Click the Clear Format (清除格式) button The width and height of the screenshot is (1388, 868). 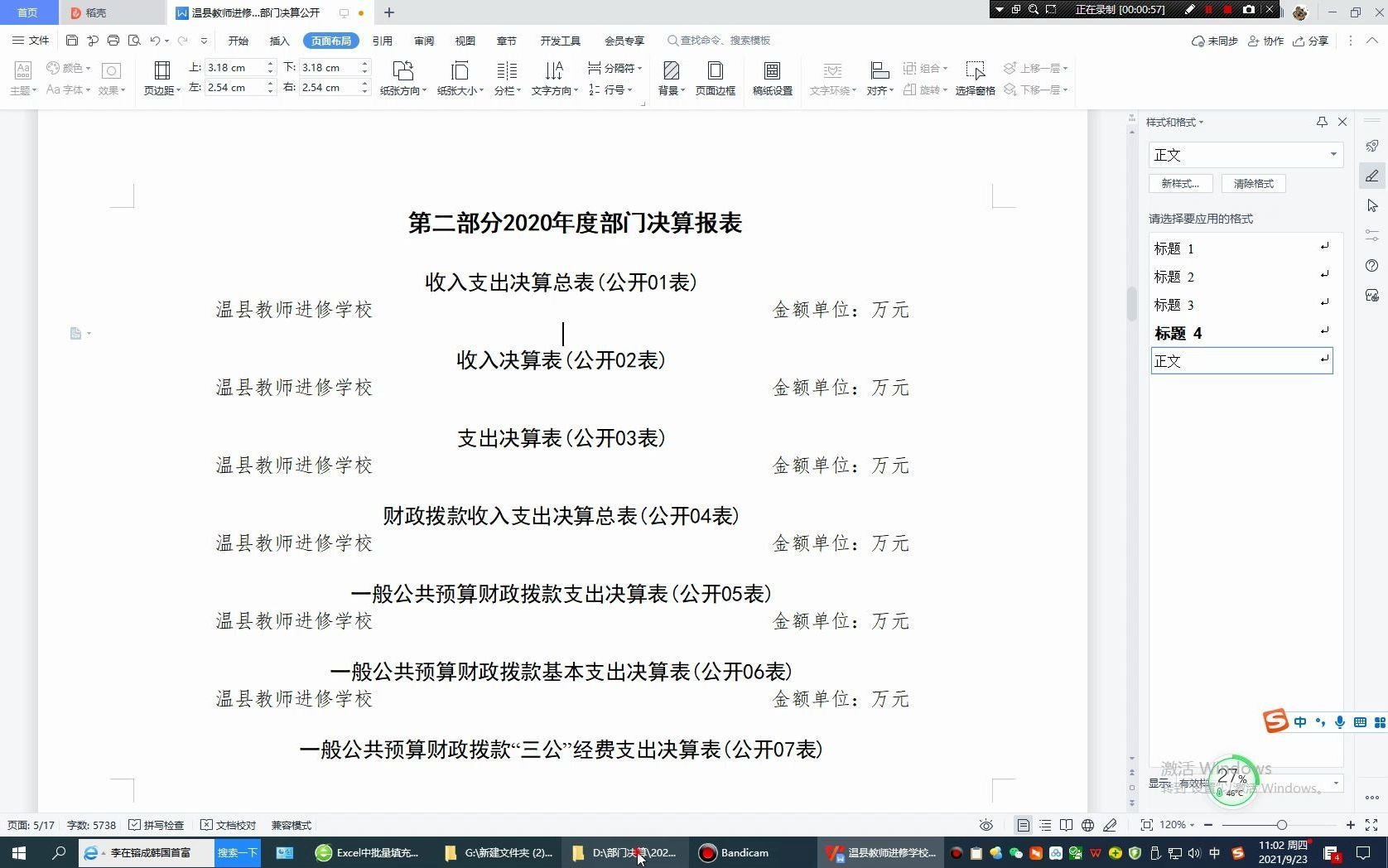coord(1254,184)
